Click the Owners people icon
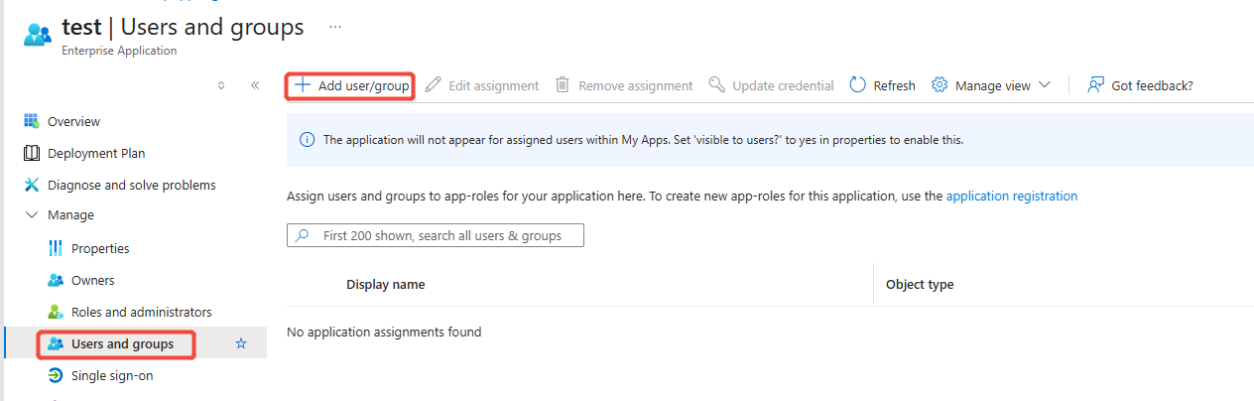Image resolution: width=1254 pixels, height=401 pixels. pyautogui.click(x=55, y=280)
